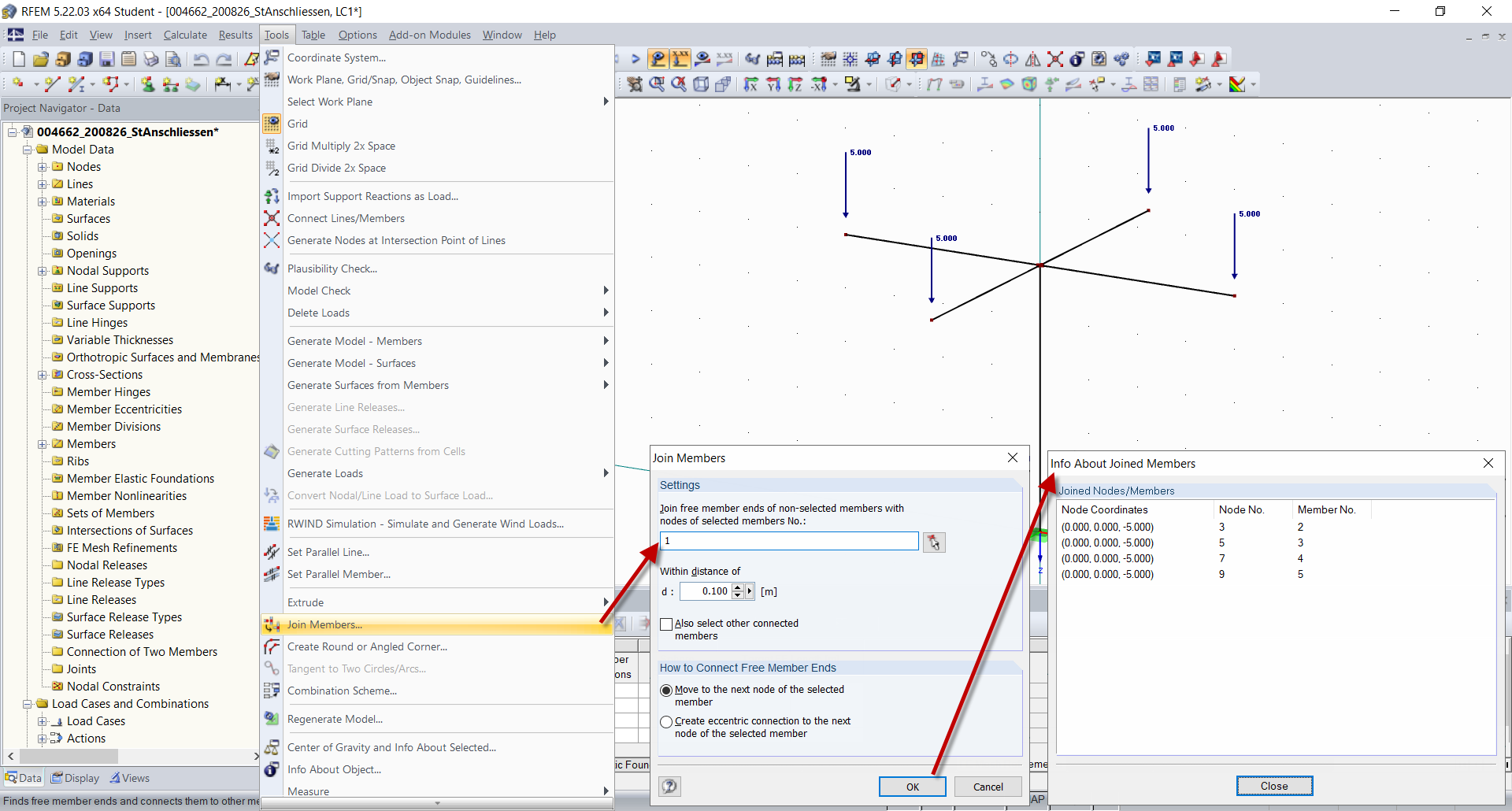Viewport: 1512px width, 811px height.
Task: Select the Nodal Constraints tree item
Action: [113, 687]
